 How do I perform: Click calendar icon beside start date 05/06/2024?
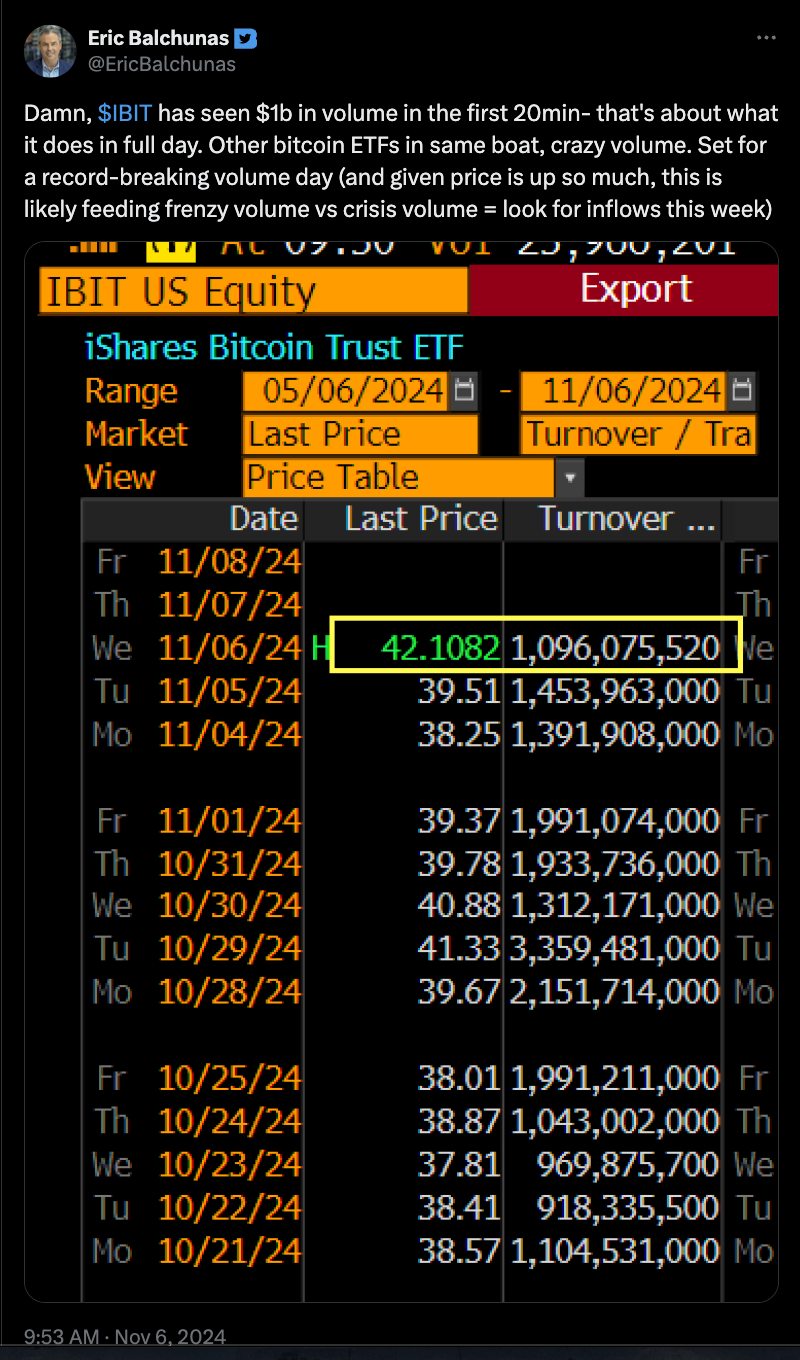coord(464,390)
